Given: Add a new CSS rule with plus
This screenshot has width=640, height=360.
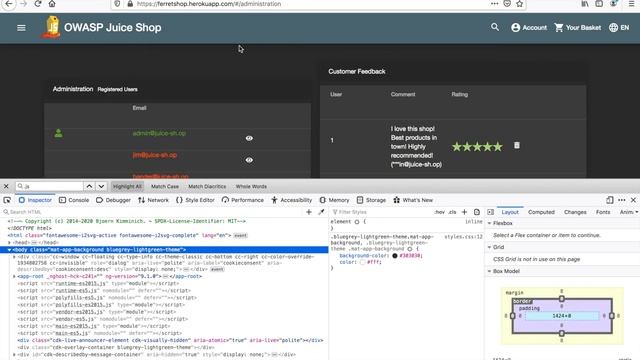Looking at the screenshot, I should 464,212.
